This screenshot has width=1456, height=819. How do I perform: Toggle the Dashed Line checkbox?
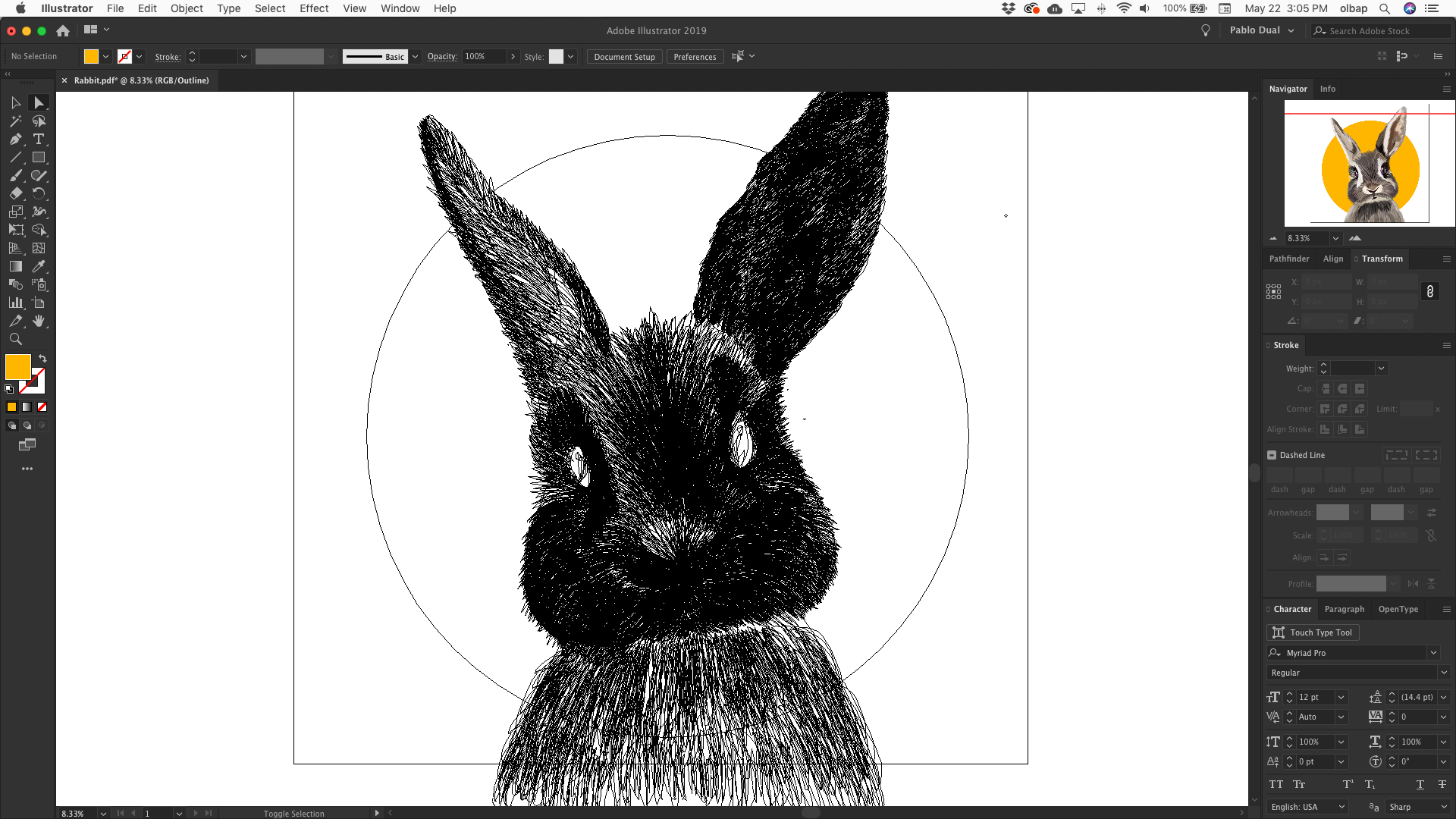coord(1272,455)
